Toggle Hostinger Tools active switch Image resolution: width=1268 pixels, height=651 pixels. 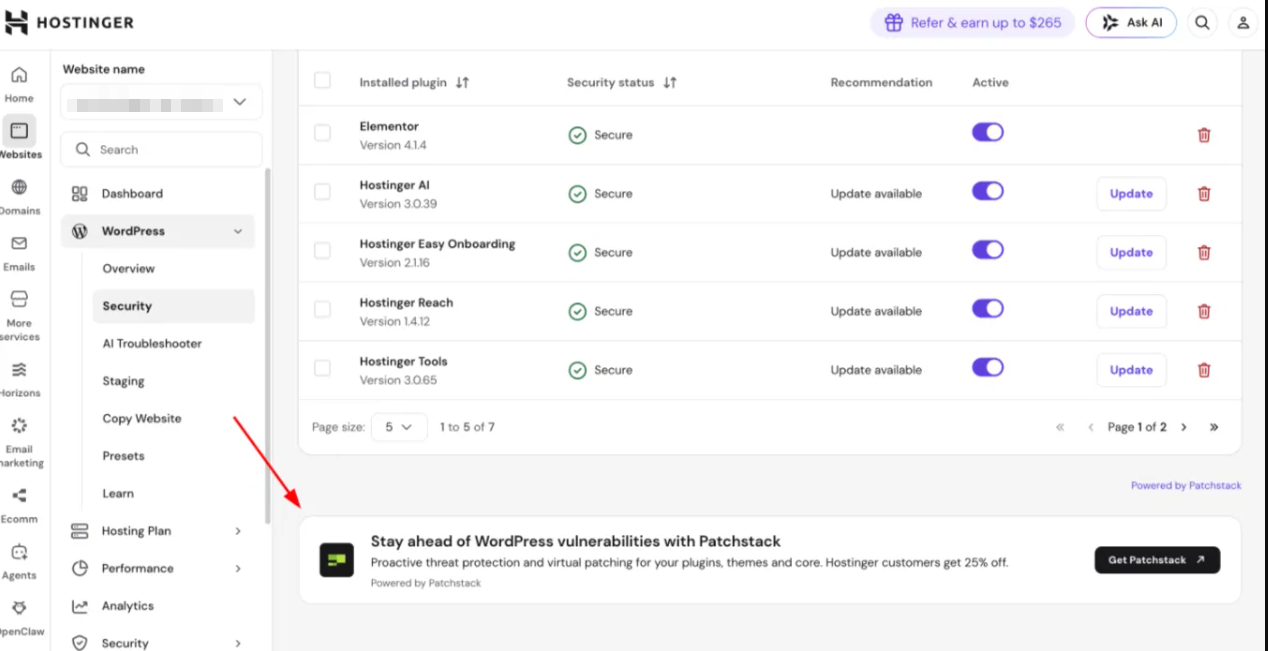click(x=988, y=368)
